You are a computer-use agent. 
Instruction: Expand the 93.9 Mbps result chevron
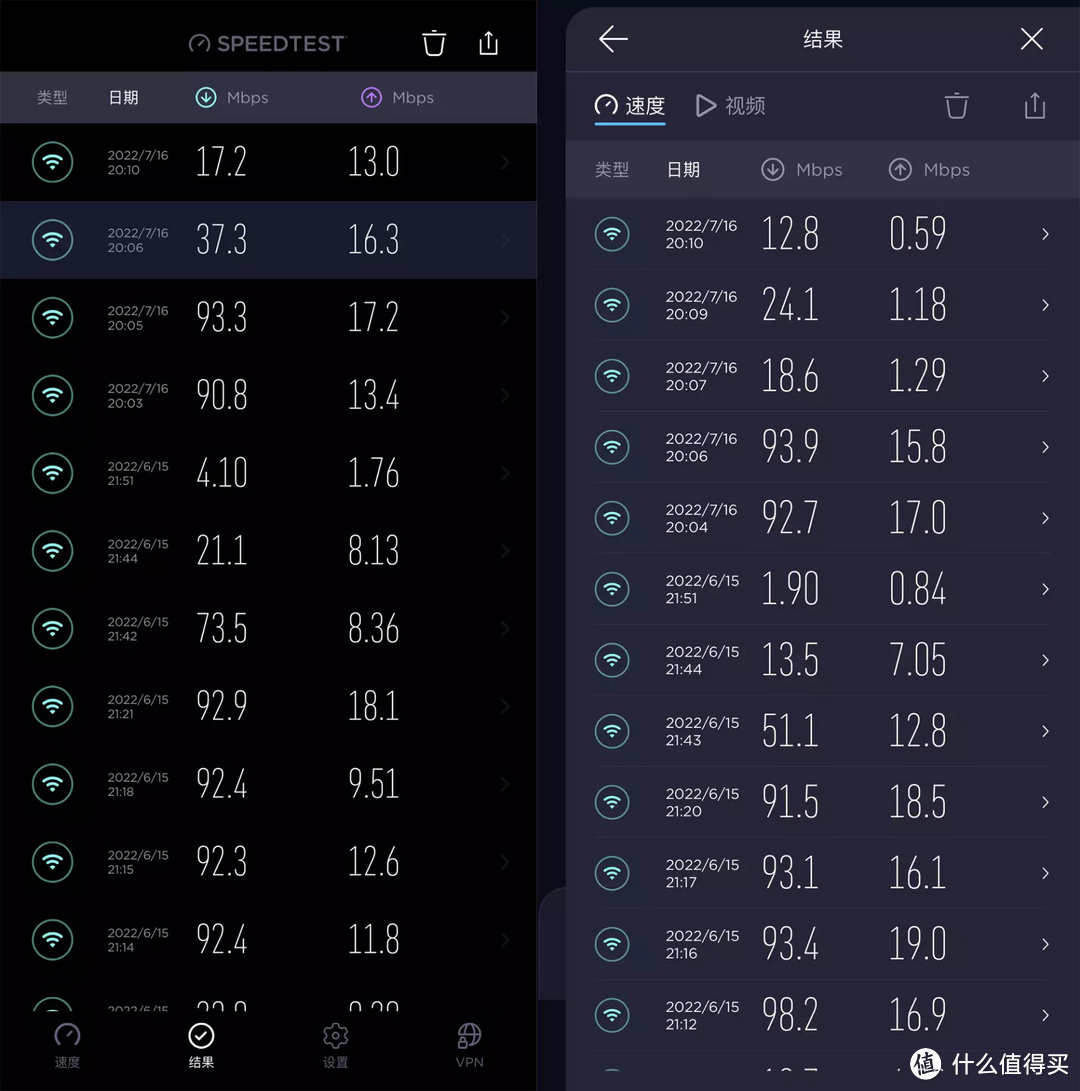coord(1045,447)
